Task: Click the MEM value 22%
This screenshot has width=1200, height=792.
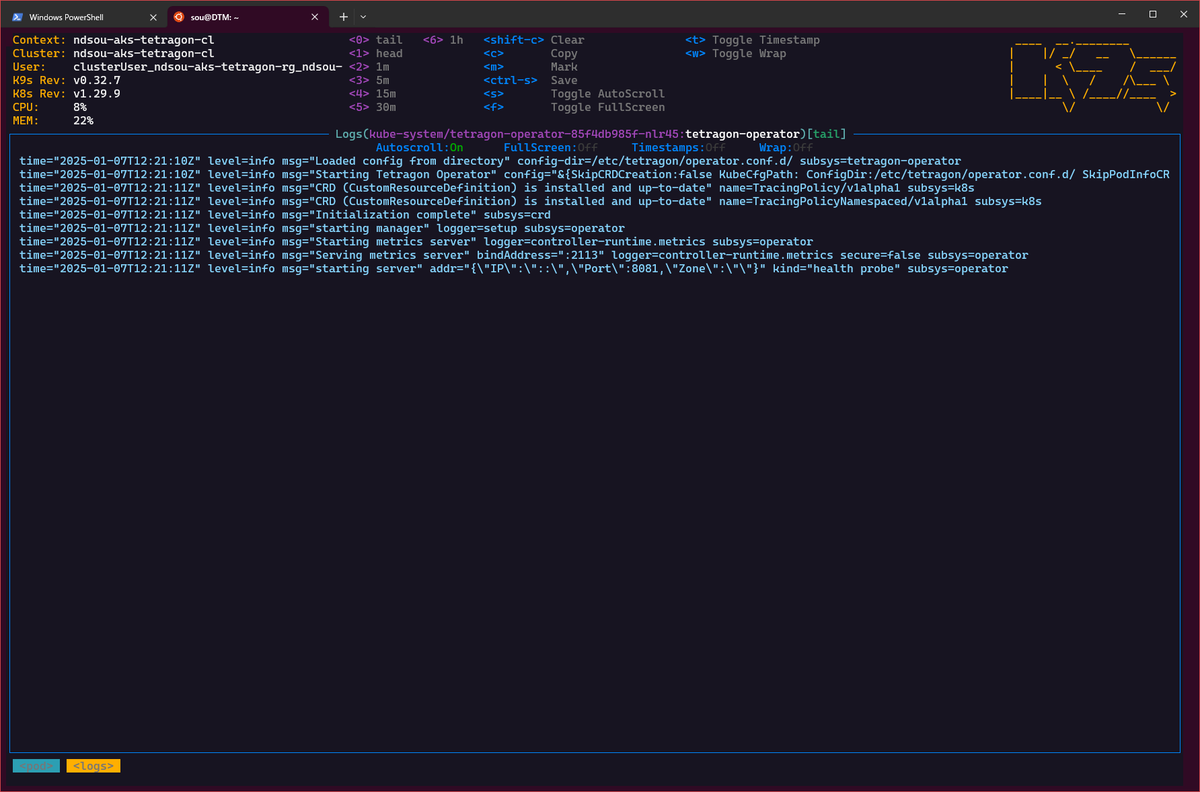Action: point(83,120)
